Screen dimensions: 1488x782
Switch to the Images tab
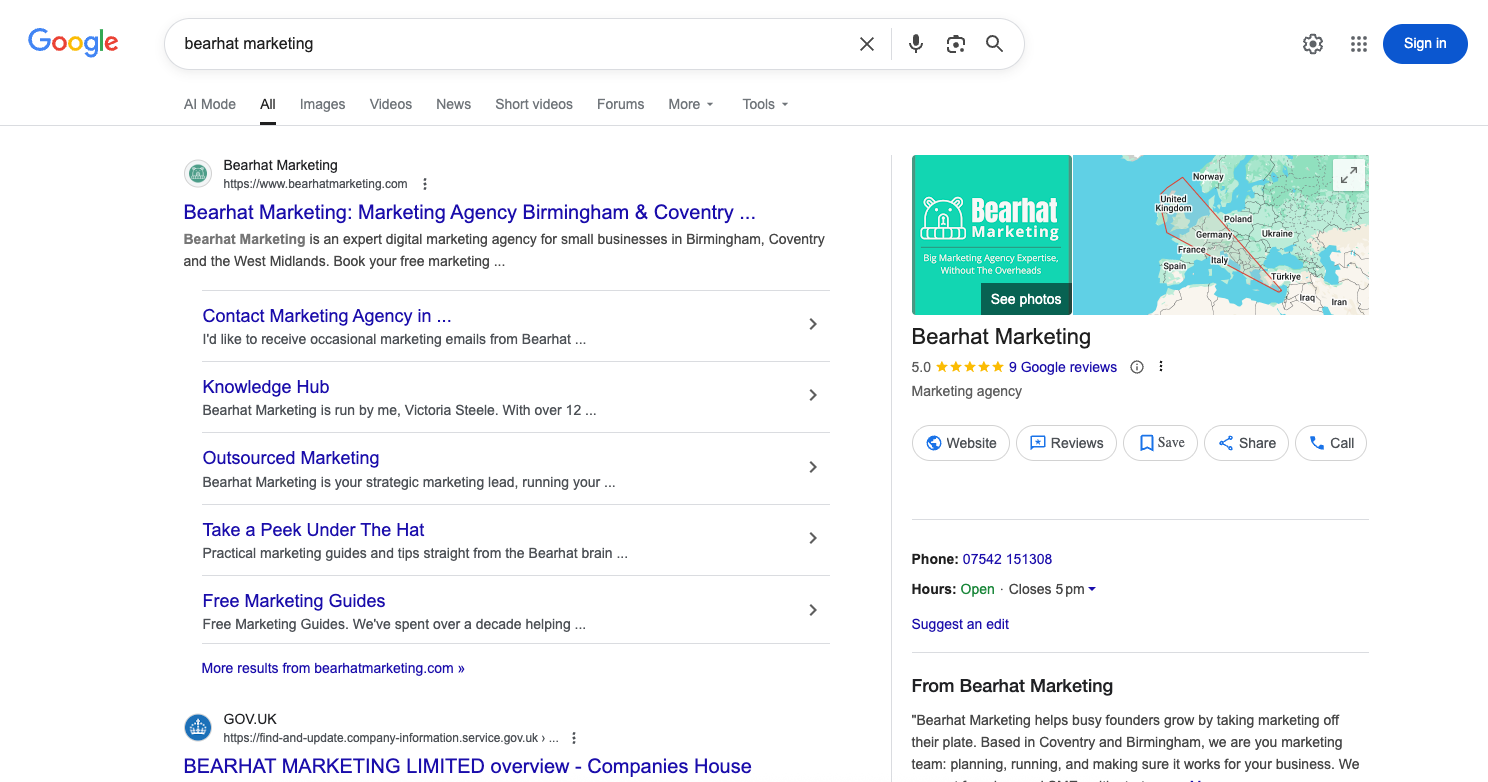tap(322, 104)
